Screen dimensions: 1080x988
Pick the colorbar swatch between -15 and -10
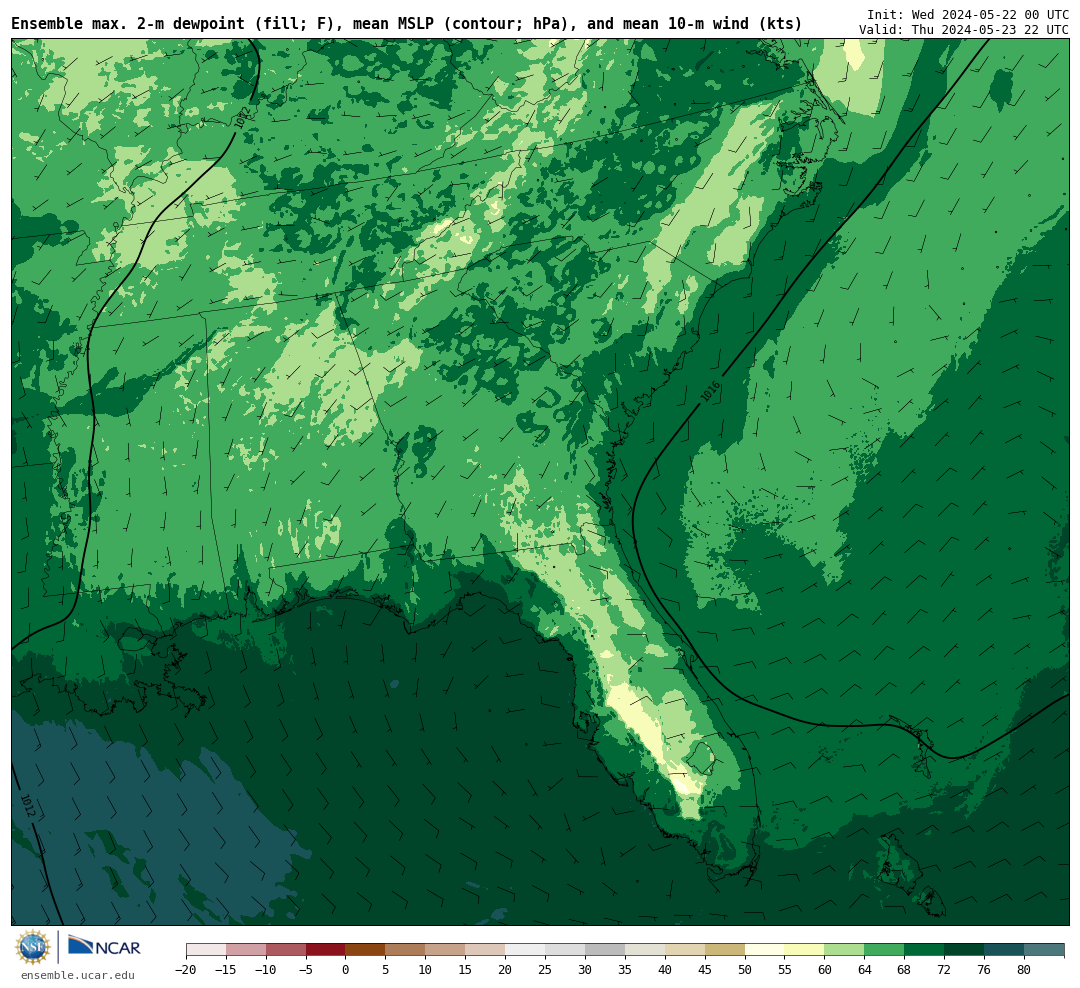coord(246,950)
